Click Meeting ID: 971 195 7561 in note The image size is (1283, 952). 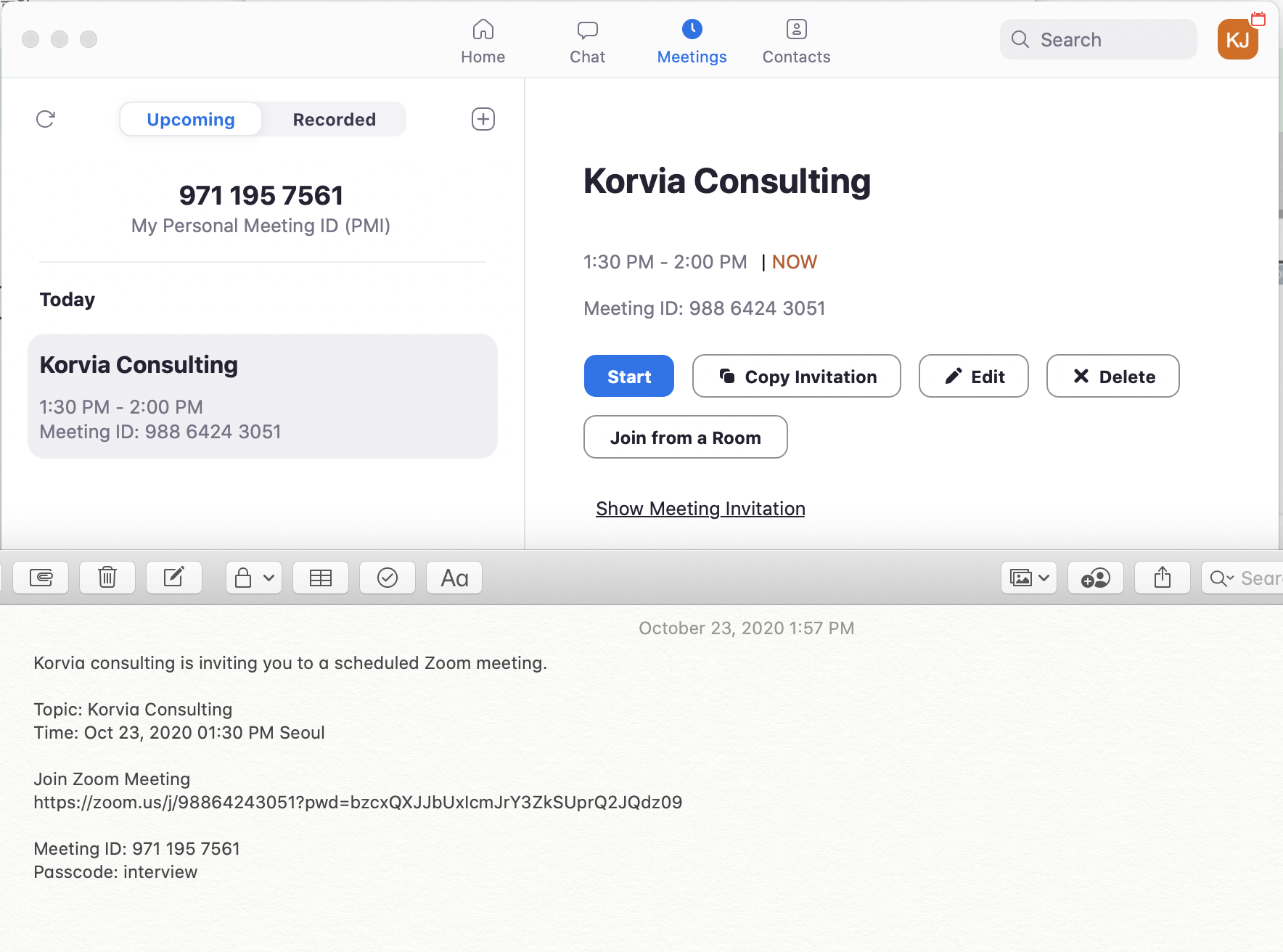136,848
